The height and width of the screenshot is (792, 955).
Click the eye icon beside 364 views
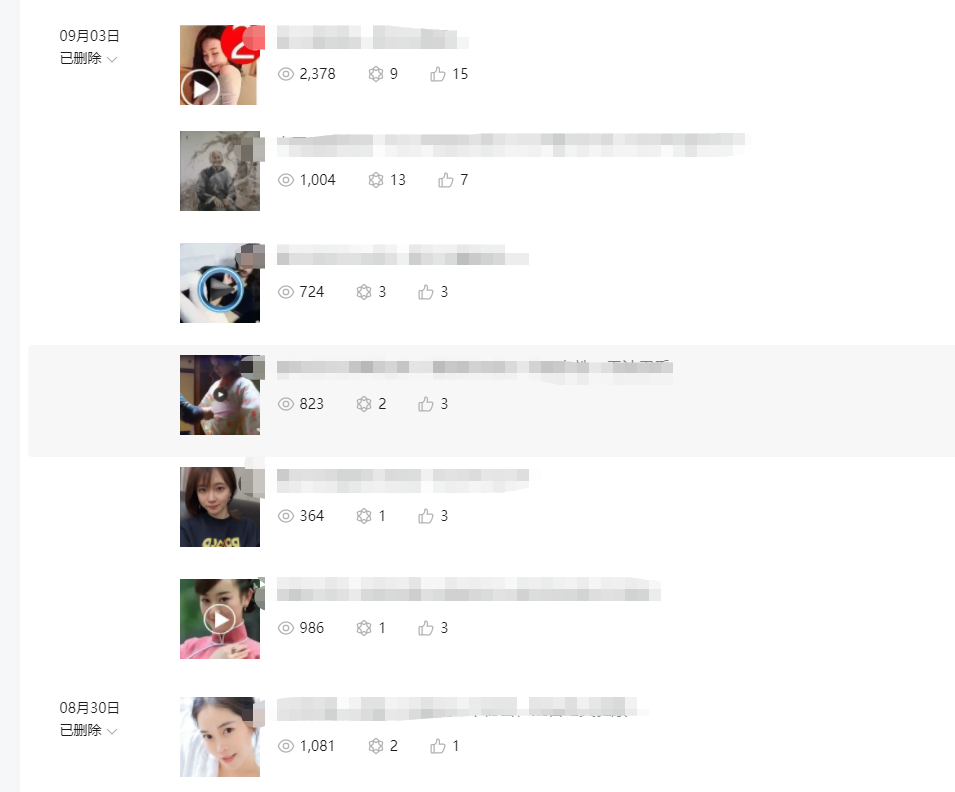[x=286, y=517]
